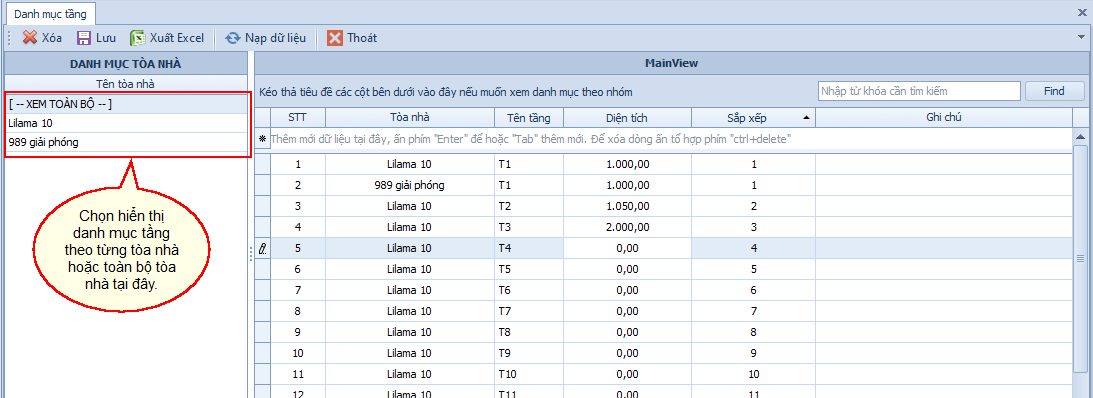Click STT cell 1 in first row
This screenshot has width=1093, height=398.
[298, 165]
